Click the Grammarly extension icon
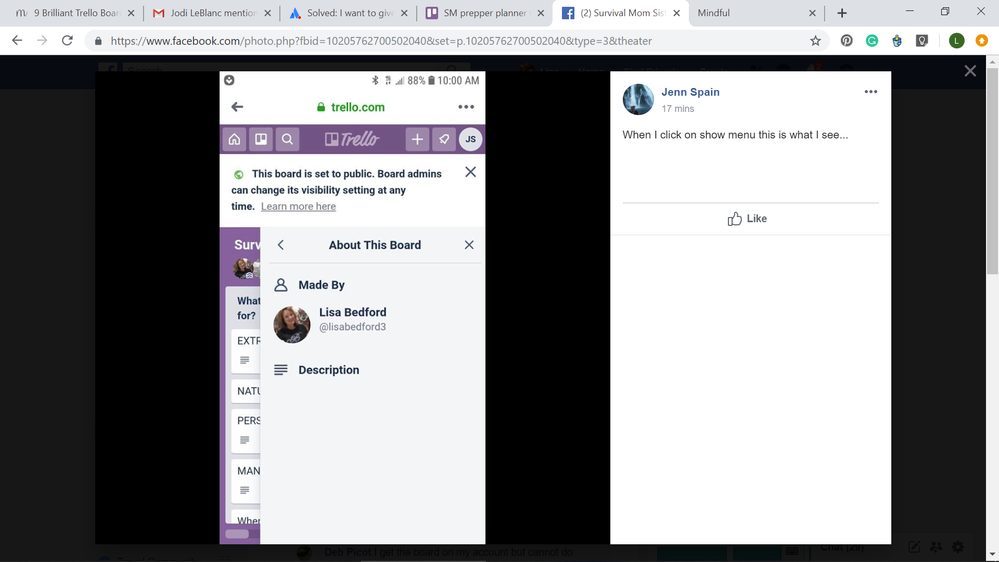The image size is (999, 562). (x=872, y=41)
